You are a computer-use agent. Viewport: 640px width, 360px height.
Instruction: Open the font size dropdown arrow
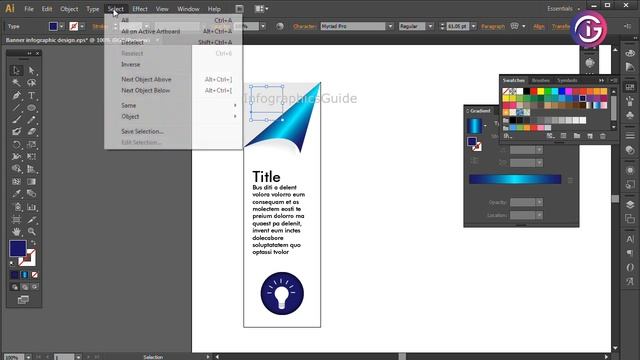473,26
